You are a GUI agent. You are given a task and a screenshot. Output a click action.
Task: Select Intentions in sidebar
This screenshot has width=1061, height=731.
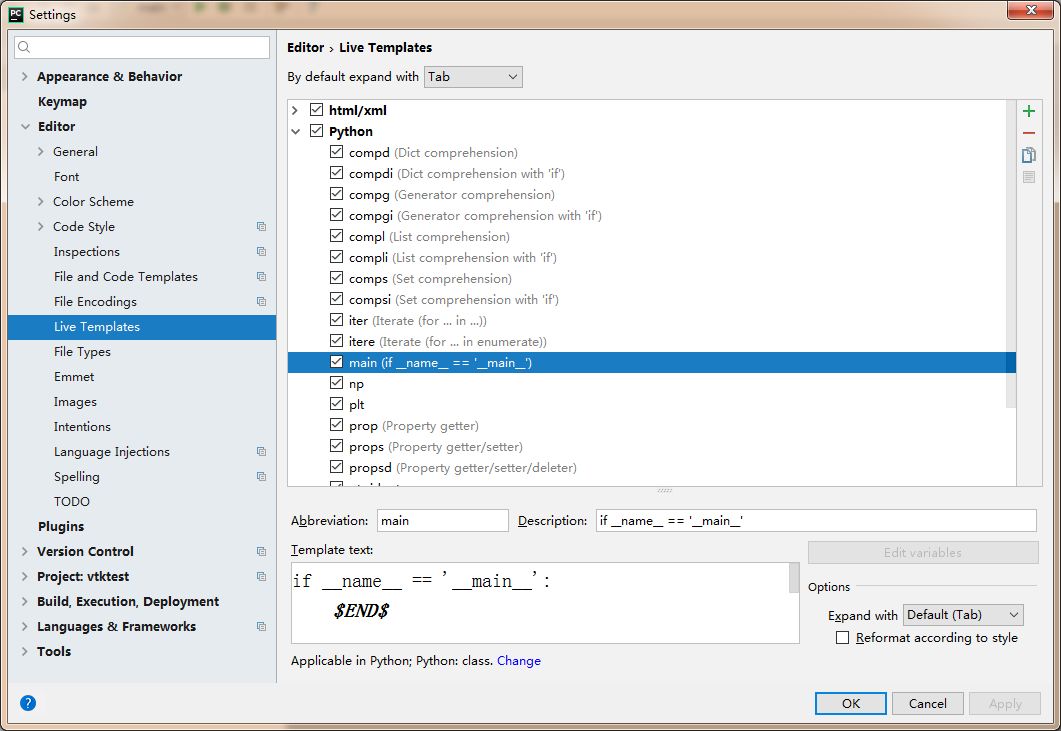coord(82,427)
